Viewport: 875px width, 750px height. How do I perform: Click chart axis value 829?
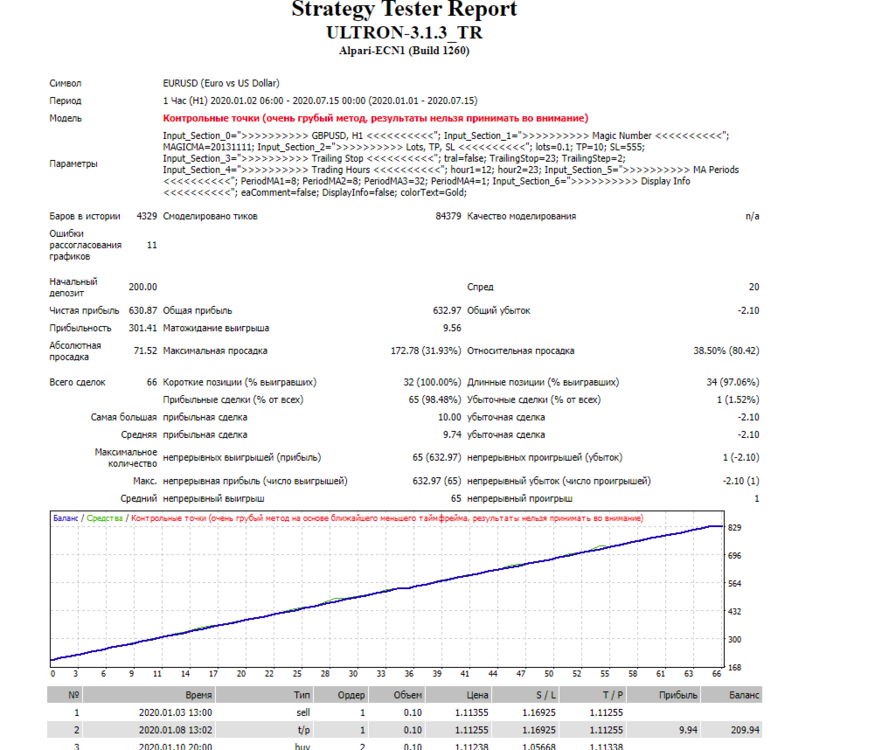tap(734, 528)
